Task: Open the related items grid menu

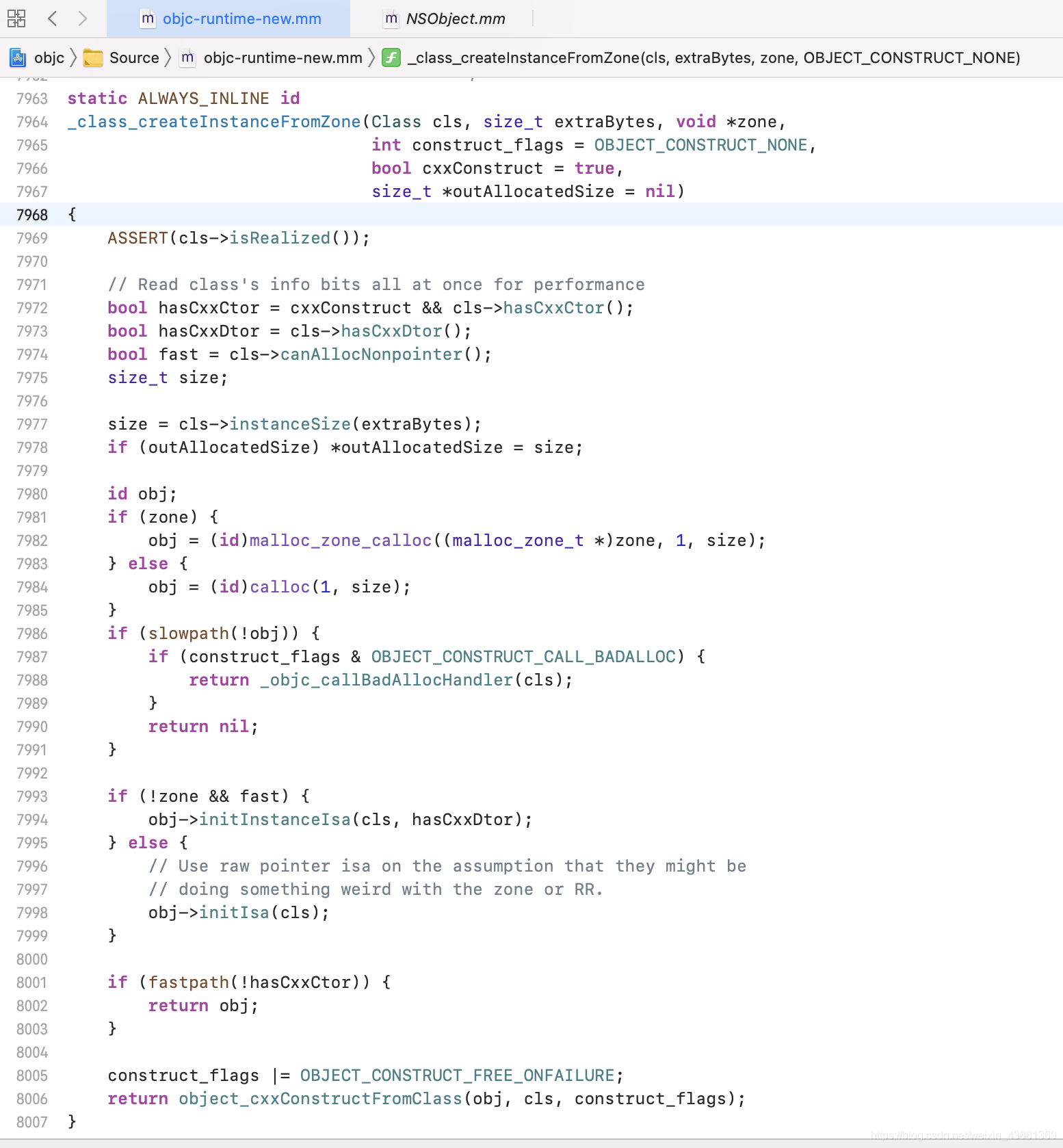Action: click(x=16, y=18)
